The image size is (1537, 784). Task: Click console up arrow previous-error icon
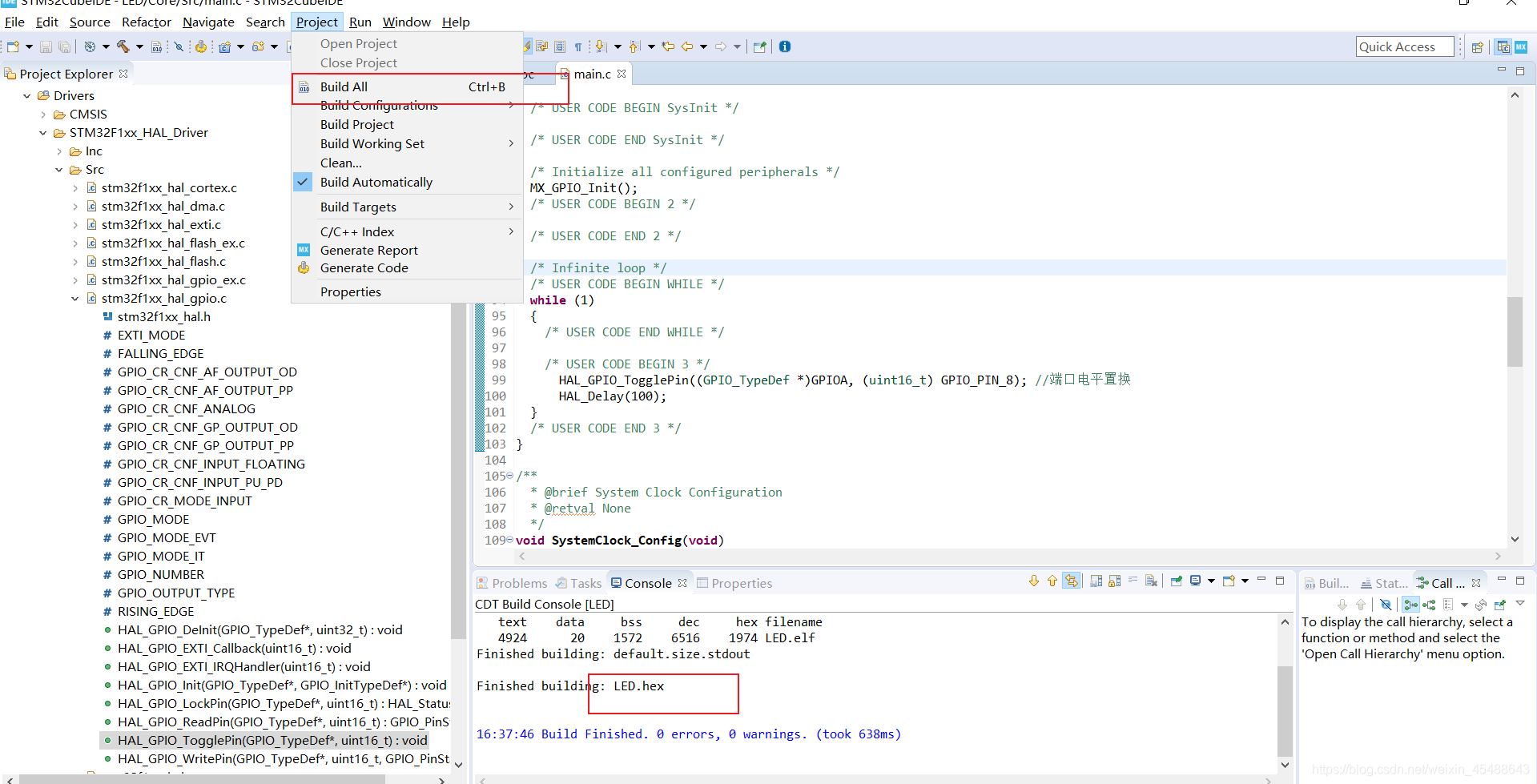tap(1052, 581)
